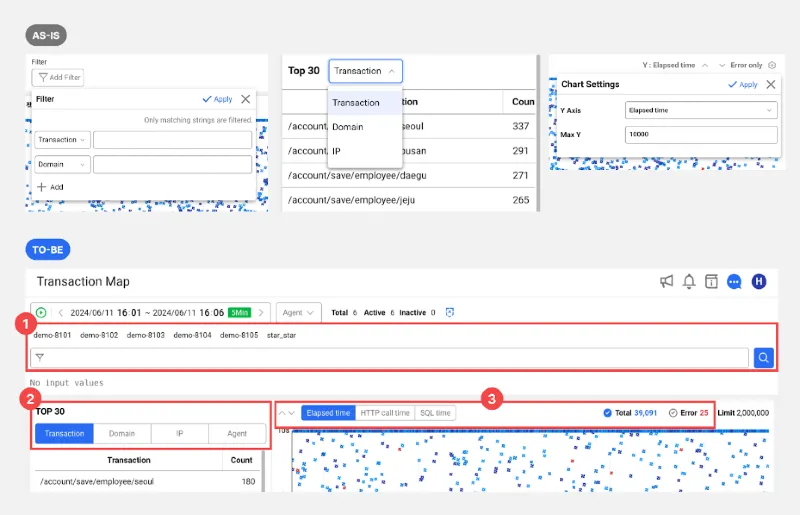
Task: Close the Filter panel with X
Action: click(246, 99)
